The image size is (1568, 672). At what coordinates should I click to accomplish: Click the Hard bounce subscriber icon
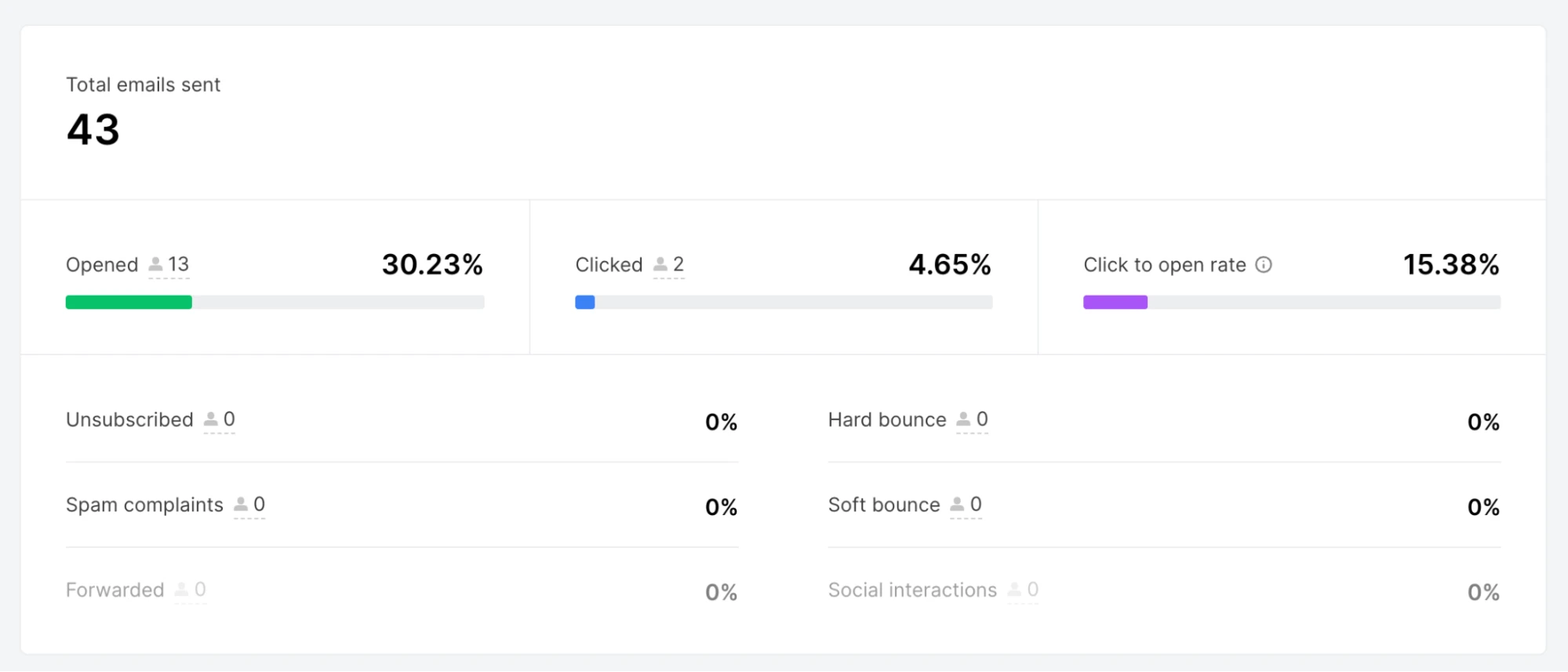[x=963, y=420]
